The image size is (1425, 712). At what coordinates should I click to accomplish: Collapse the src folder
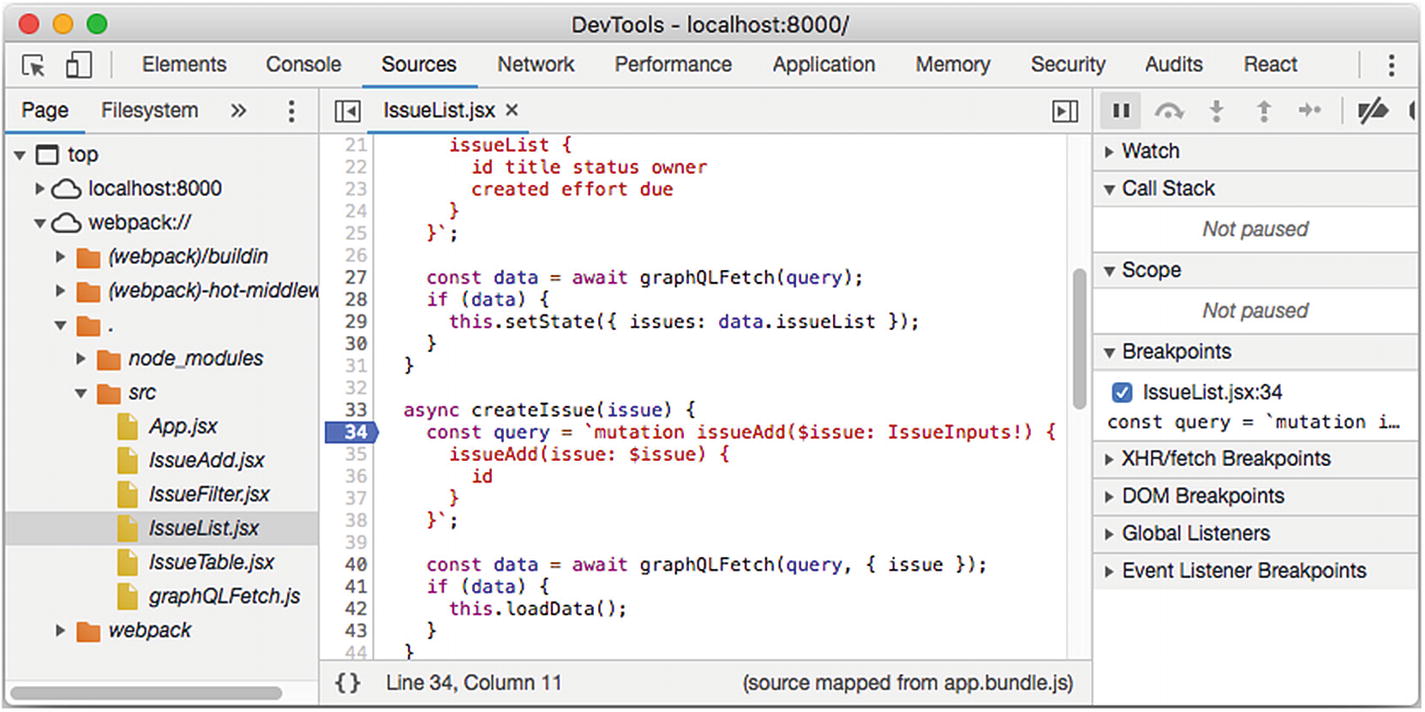pyautogui.click(x=82, y=393)
